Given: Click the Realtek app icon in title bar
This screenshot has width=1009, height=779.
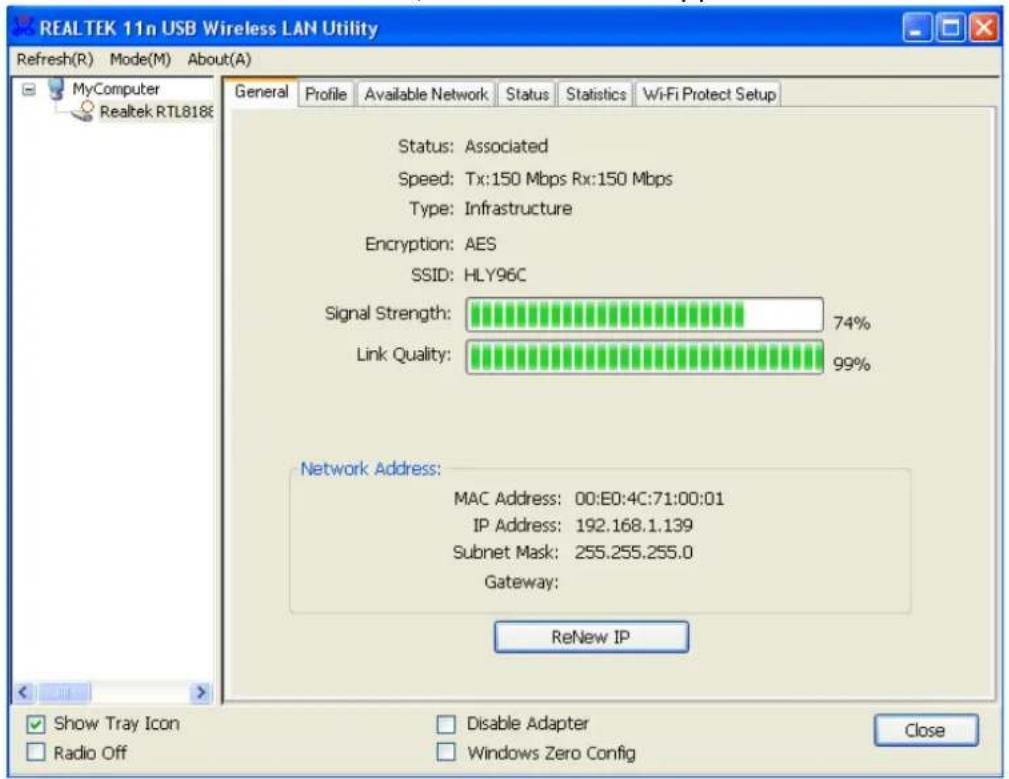Looking at the screenshot, I should [23, 26].
